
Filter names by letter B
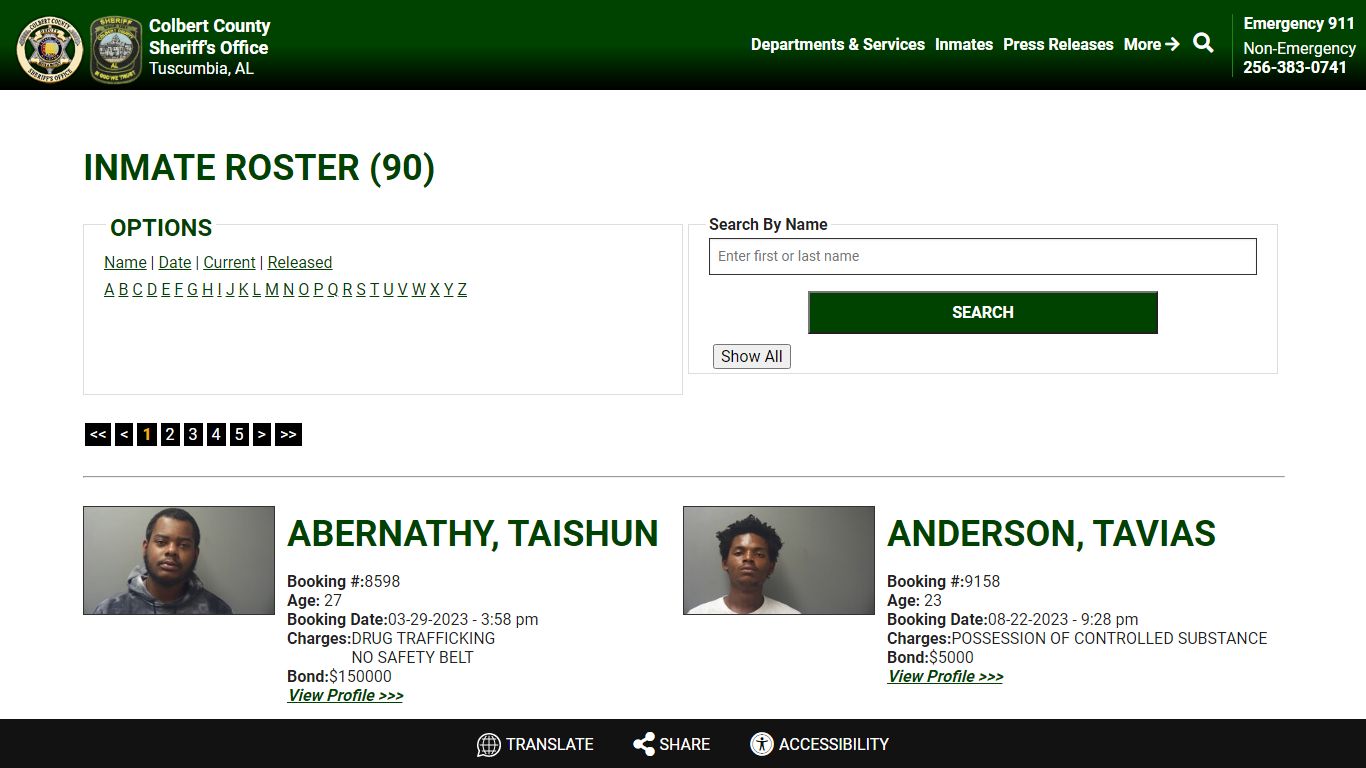click(123, 289)
